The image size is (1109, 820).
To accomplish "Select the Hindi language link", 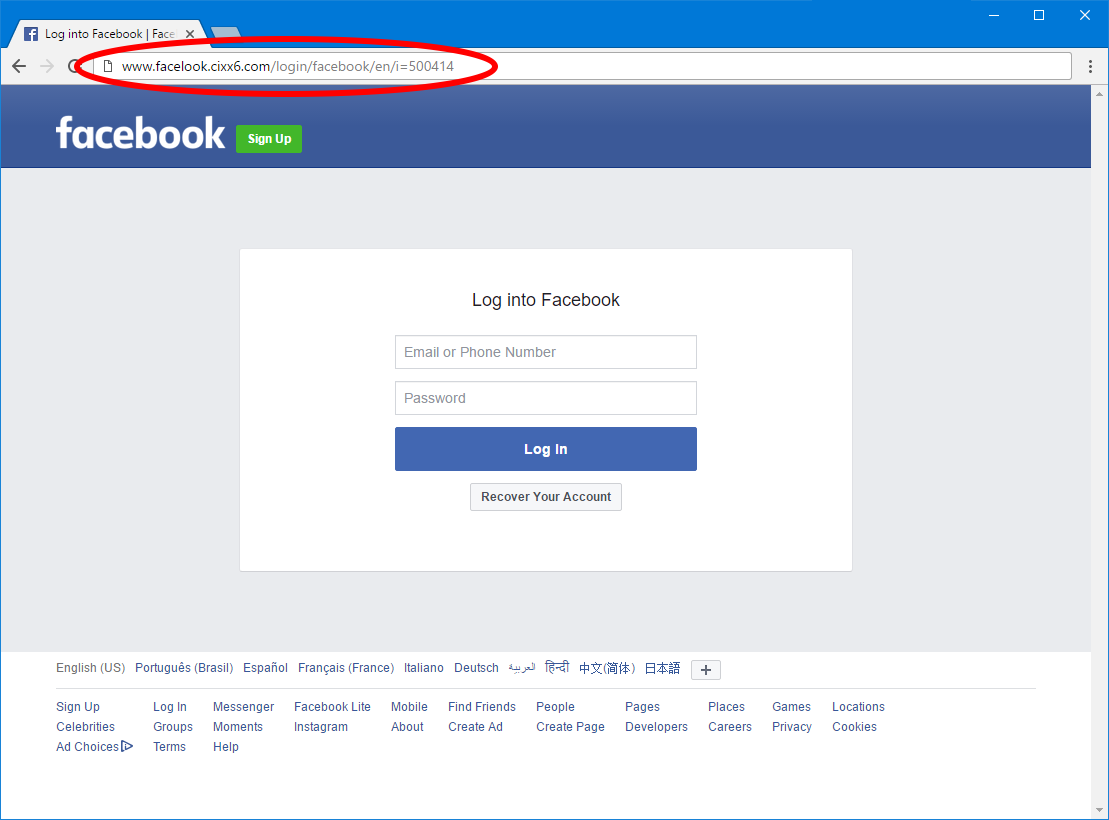I will [x=557, y=667].
